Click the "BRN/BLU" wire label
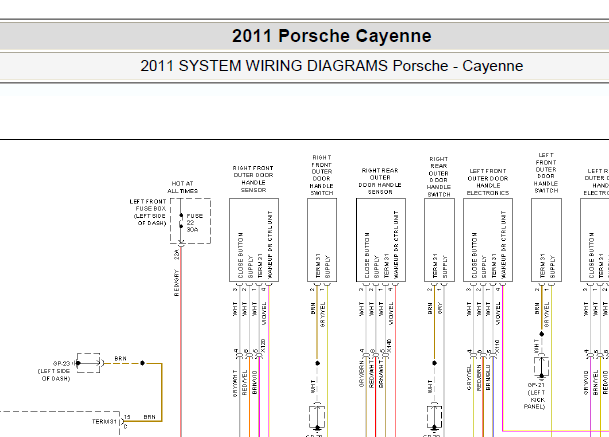The image size is (609, 437). point(488,378)
